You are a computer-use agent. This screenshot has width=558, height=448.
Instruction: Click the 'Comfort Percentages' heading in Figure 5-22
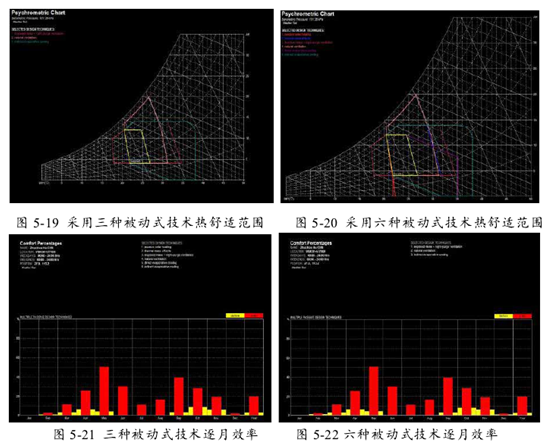[x=311, y=243]
